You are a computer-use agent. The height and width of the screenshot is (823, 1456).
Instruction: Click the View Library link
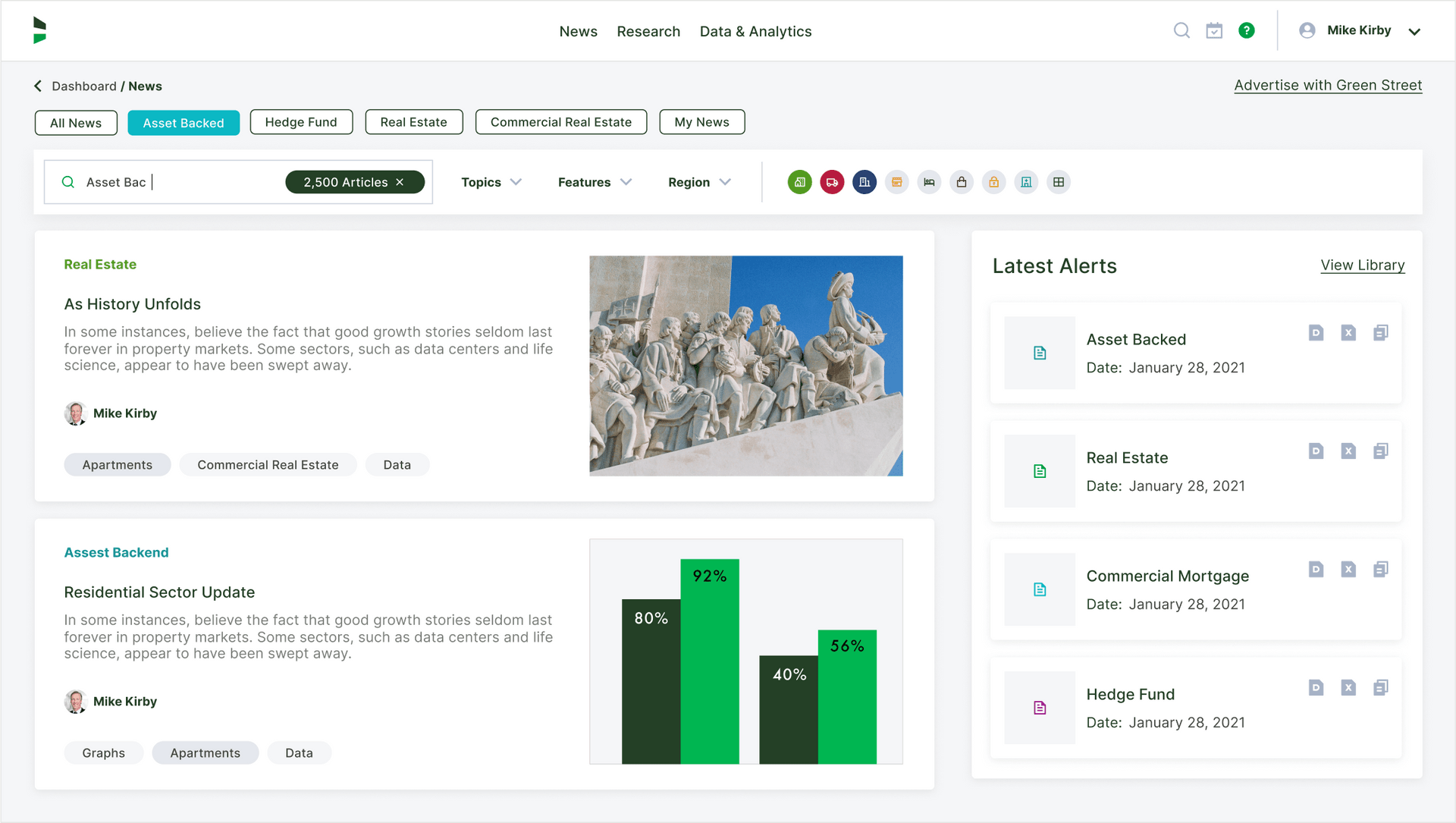click(1362, 265)
